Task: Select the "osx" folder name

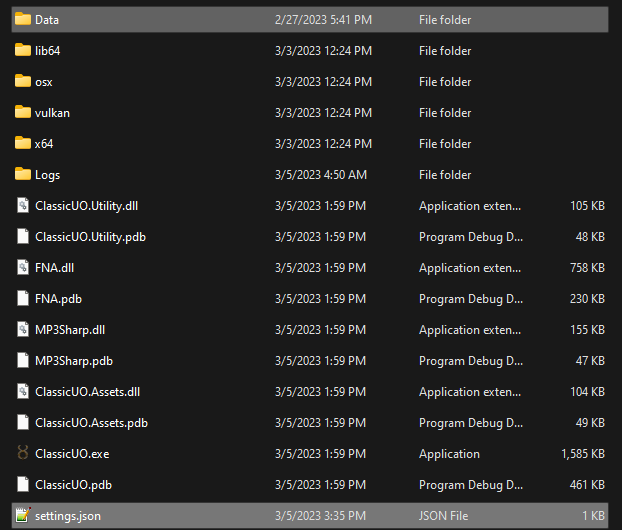Action: click(44, 82)
